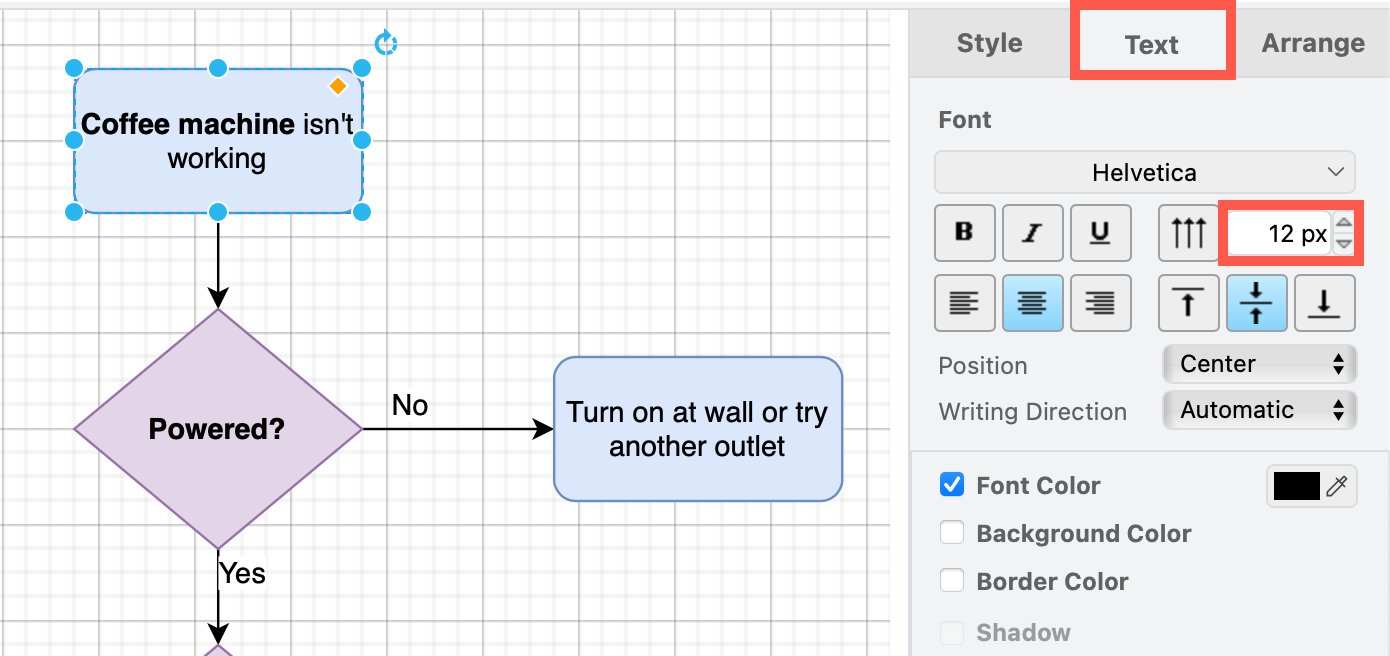The image size is (1390, 656).
Task: Set vertical alignment to bottom
Action: pyautogui.click(x=1324, y=303)
